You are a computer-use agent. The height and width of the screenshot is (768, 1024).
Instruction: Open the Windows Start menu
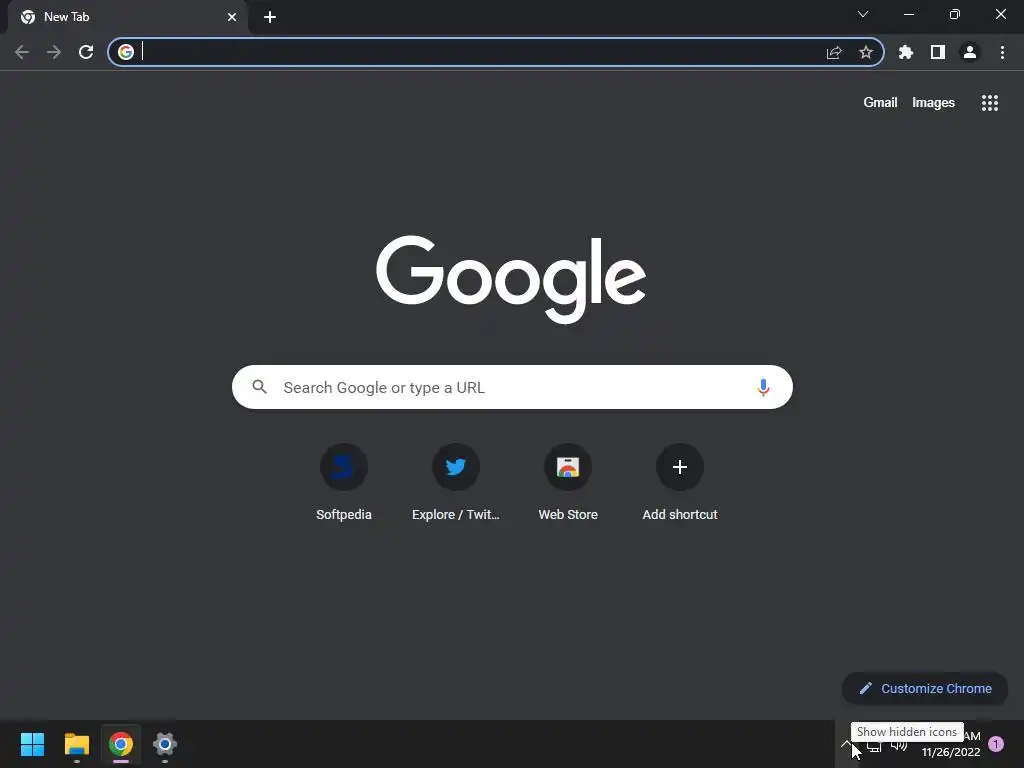[x=33, y=744]
